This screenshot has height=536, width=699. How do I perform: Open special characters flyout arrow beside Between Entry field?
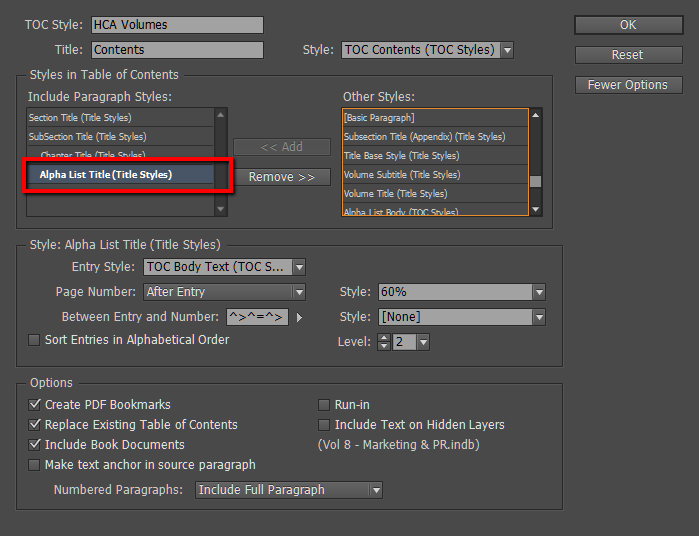[299, 317]
